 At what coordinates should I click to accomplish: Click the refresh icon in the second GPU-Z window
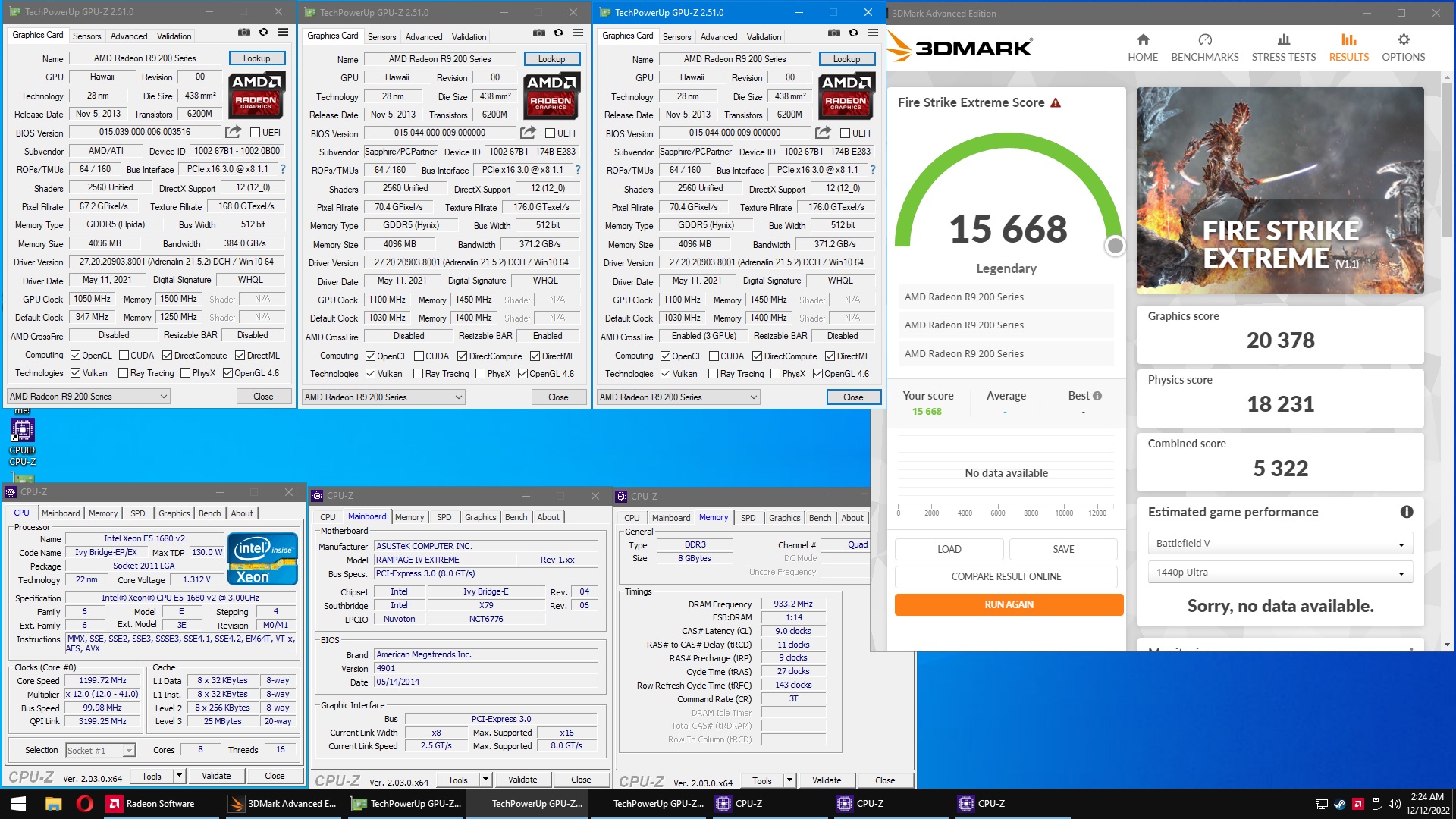[558, 33]
